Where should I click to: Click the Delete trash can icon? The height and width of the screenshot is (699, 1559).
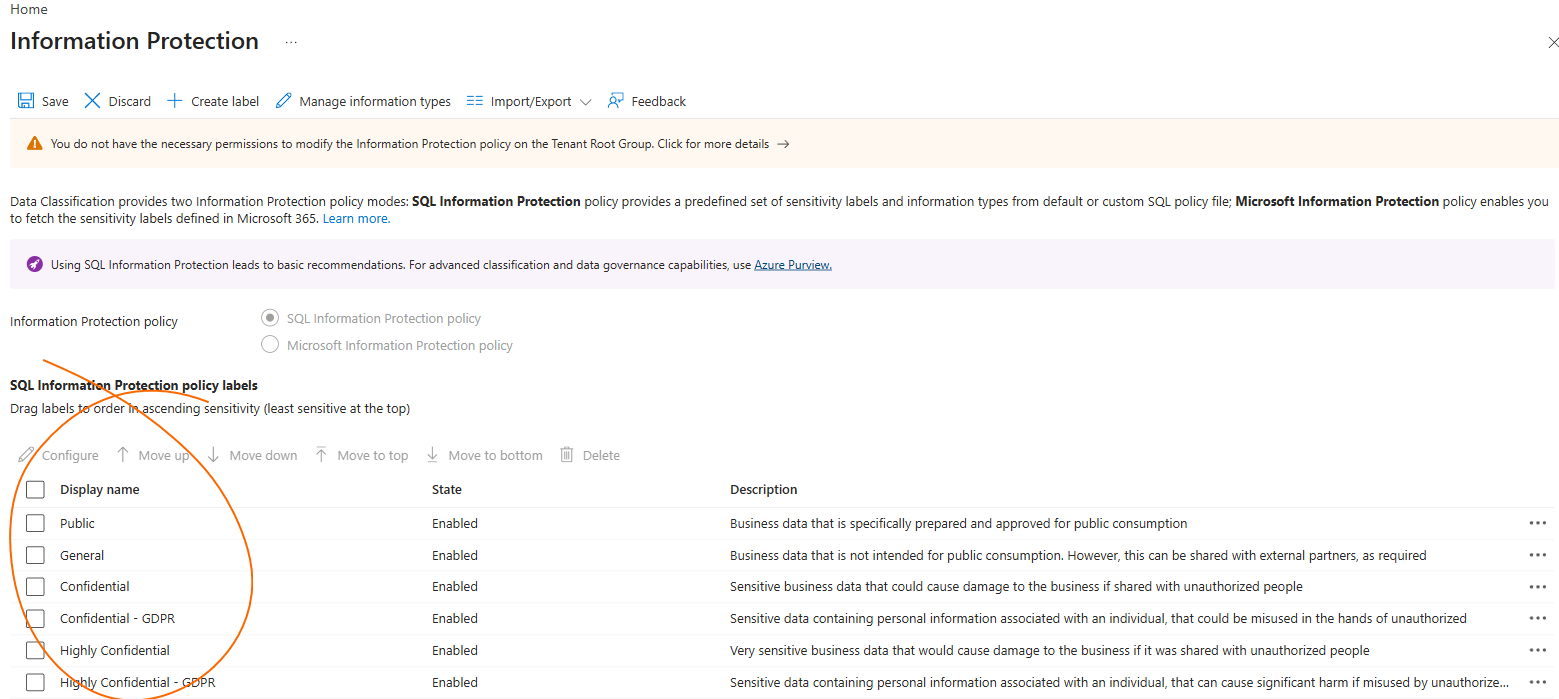567,455
